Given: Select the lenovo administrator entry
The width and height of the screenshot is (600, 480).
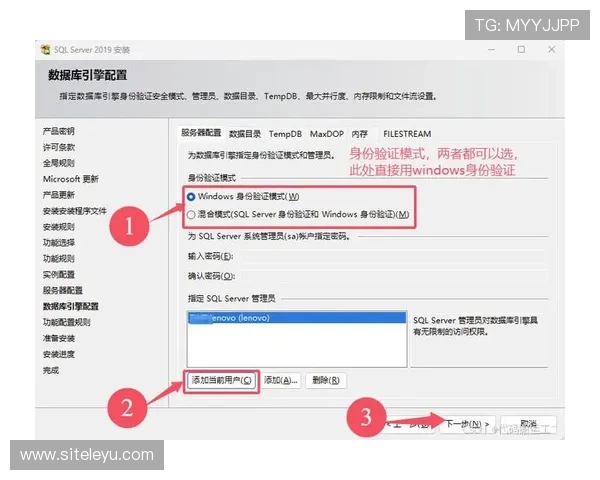Looking at the screenshot, I should pos(297,318).
